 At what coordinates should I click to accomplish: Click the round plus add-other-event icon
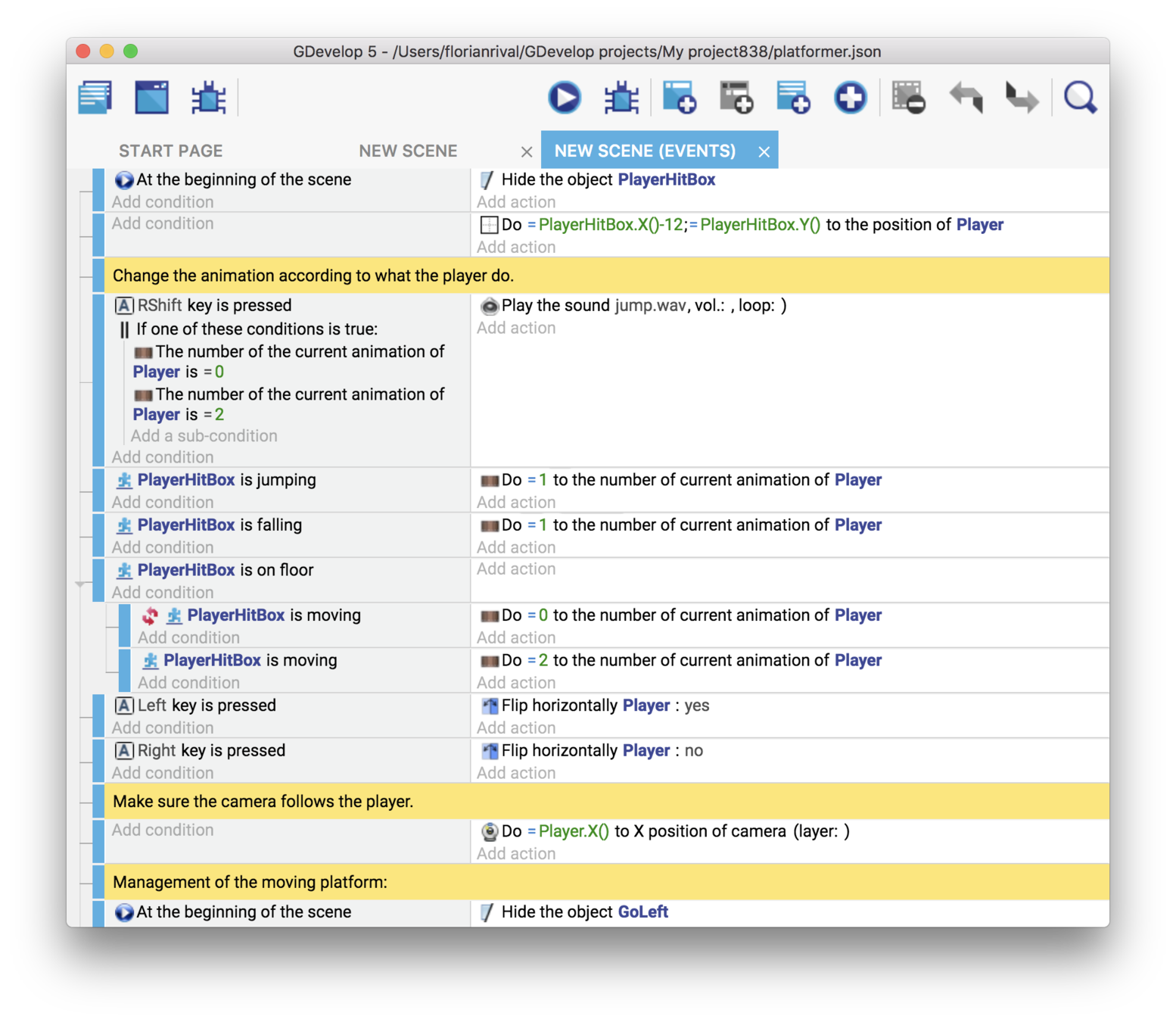pos(850,98)
